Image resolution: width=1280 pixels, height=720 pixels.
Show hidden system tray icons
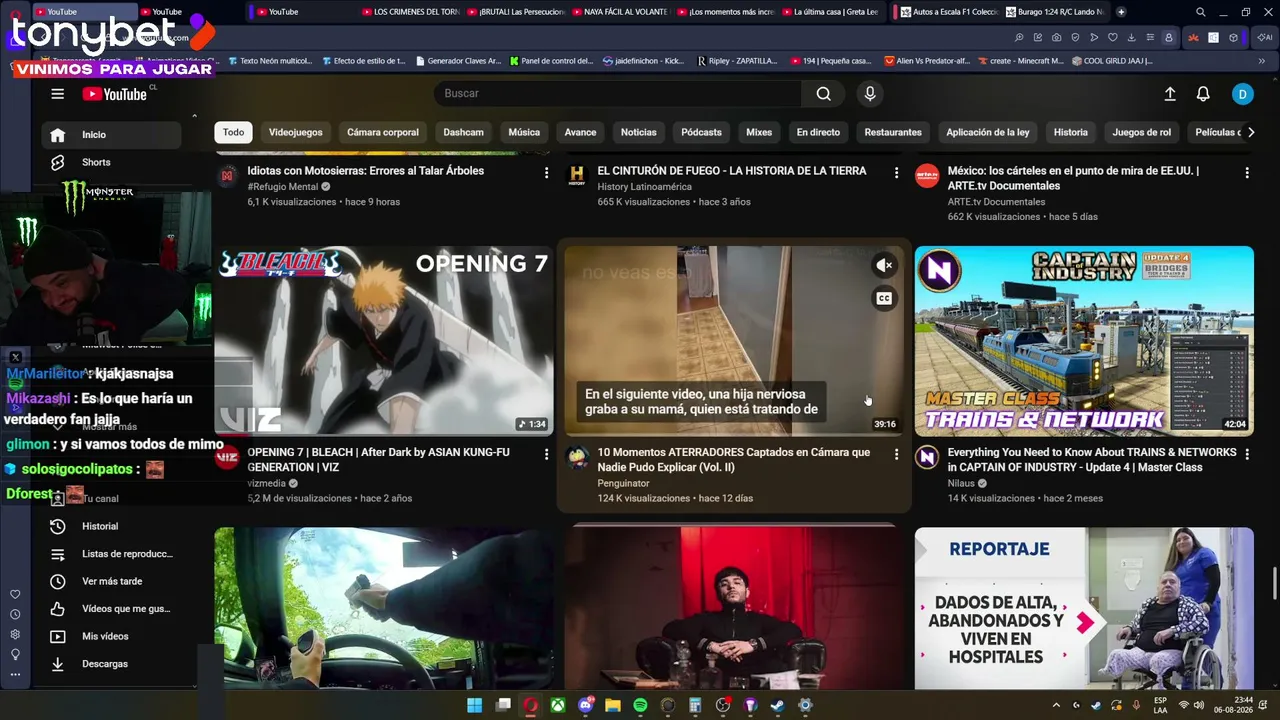[x=1056, y=705]
